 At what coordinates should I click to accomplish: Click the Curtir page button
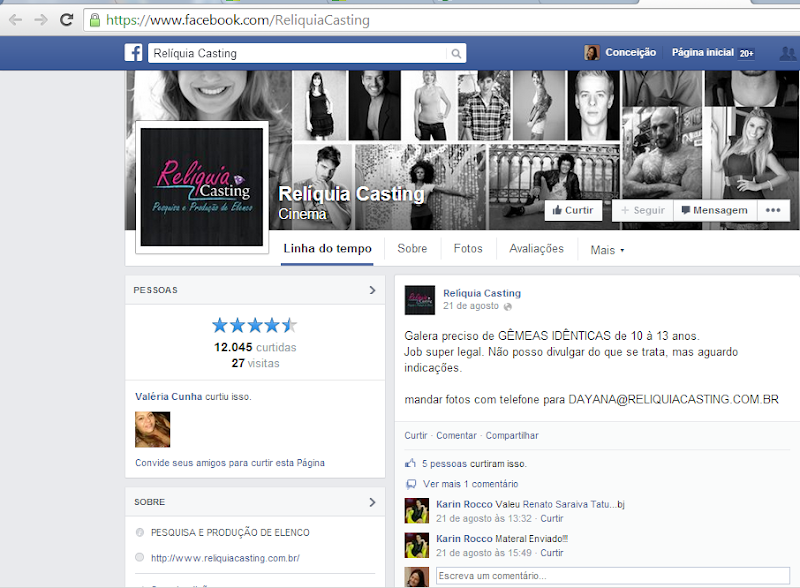573,210
